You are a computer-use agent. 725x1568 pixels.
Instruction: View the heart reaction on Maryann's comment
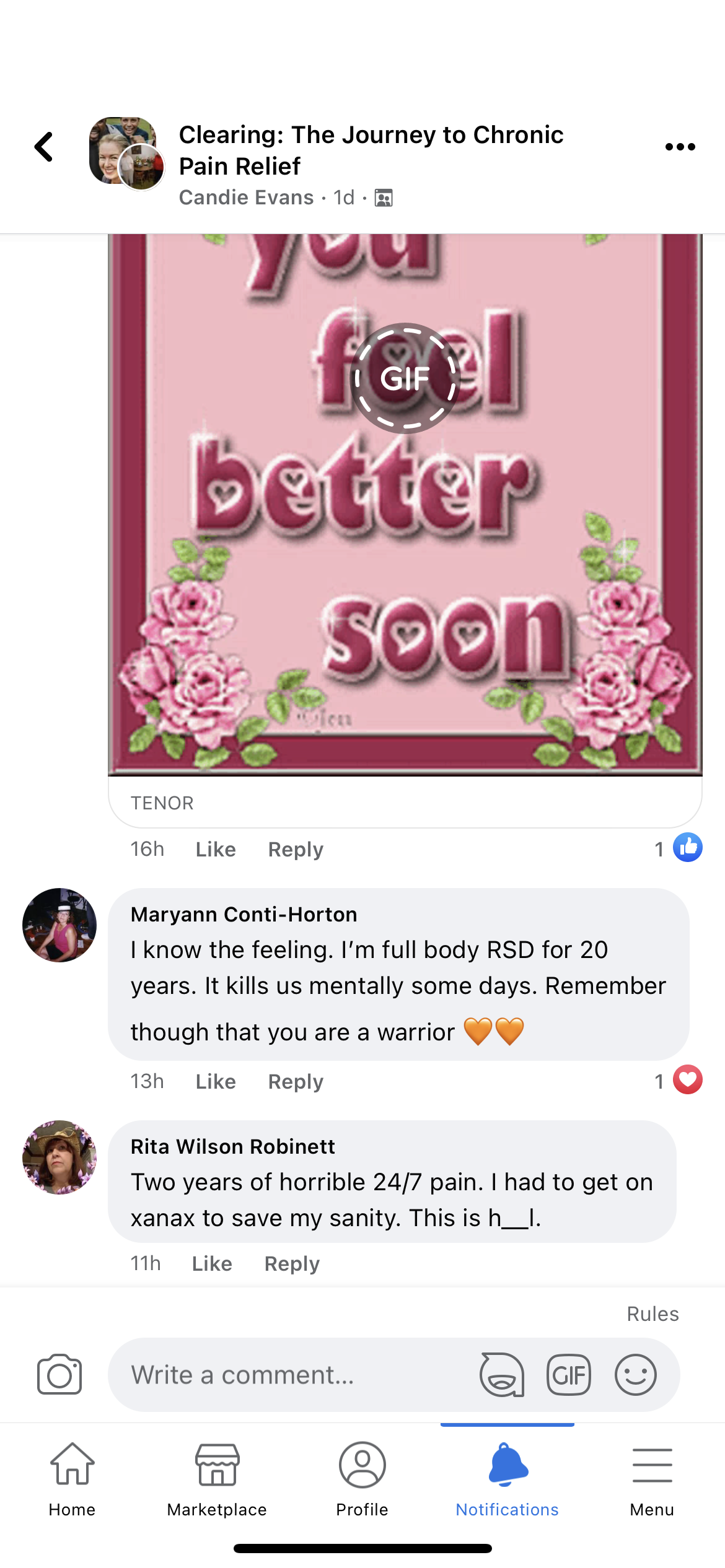tap(687, 1080)
